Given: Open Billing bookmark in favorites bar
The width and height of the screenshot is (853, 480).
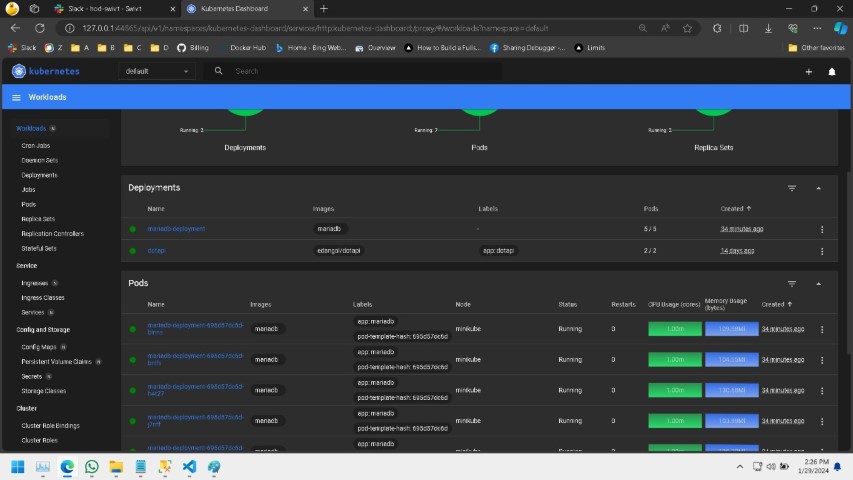Looking at the screenshot, I should click(193, 48).
